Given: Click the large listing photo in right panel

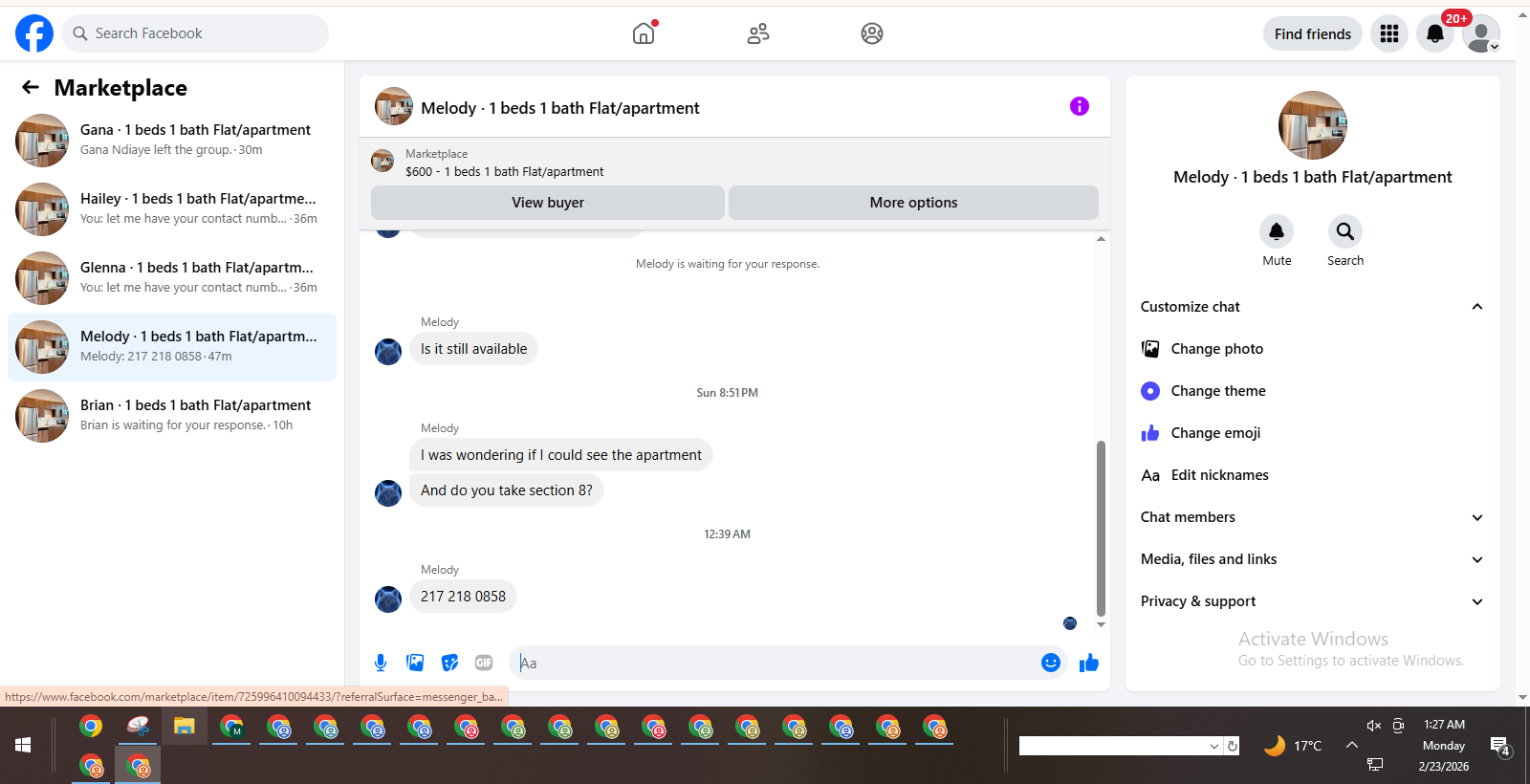Looking at the screenshot, I should point(1313,125).
